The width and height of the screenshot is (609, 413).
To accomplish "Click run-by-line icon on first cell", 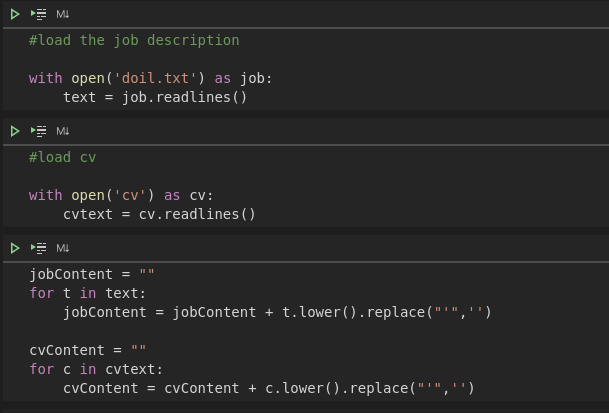I will coord(39,14).
